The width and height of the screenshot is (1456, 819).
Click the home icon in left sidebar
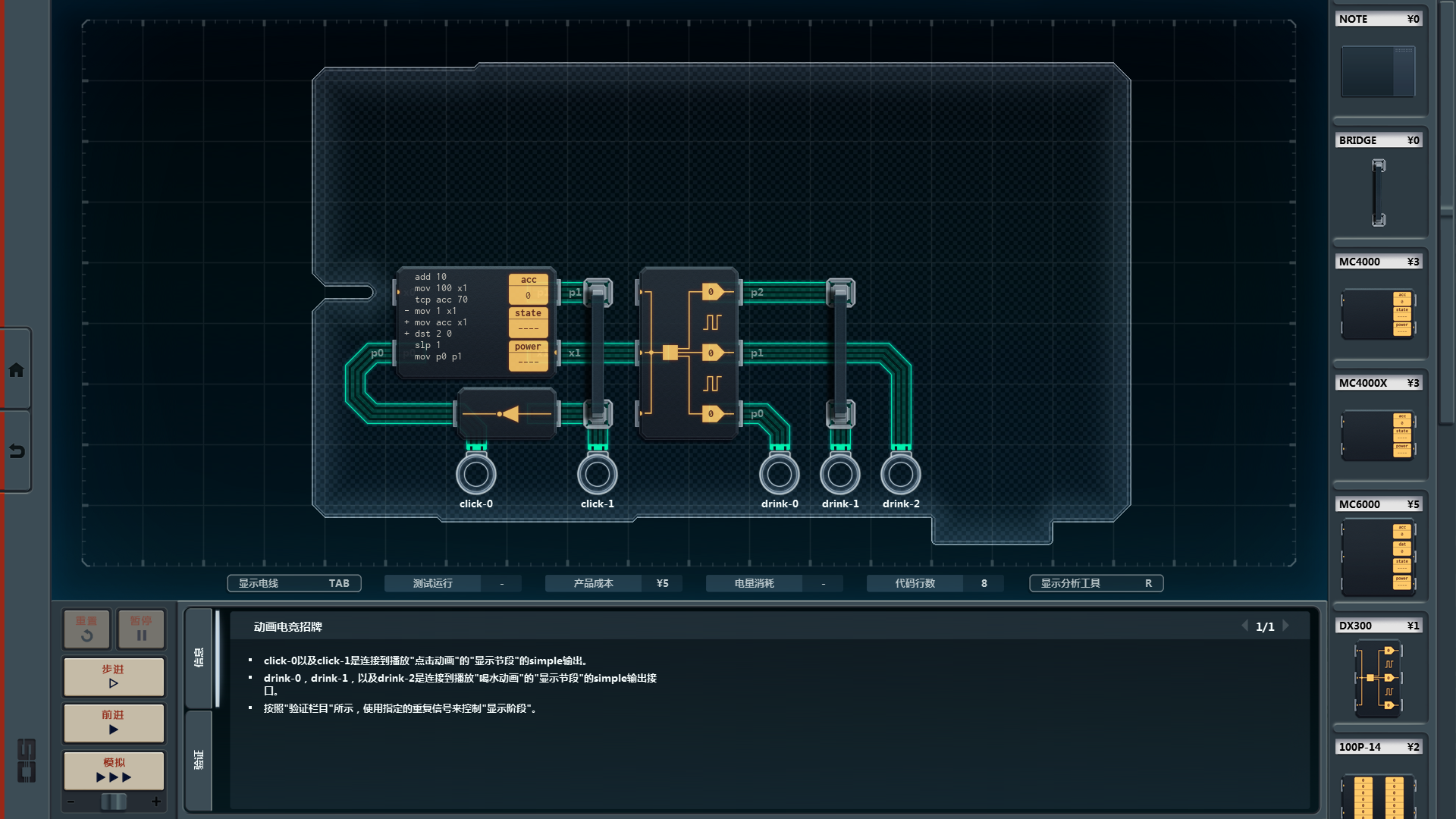[16, 370]
